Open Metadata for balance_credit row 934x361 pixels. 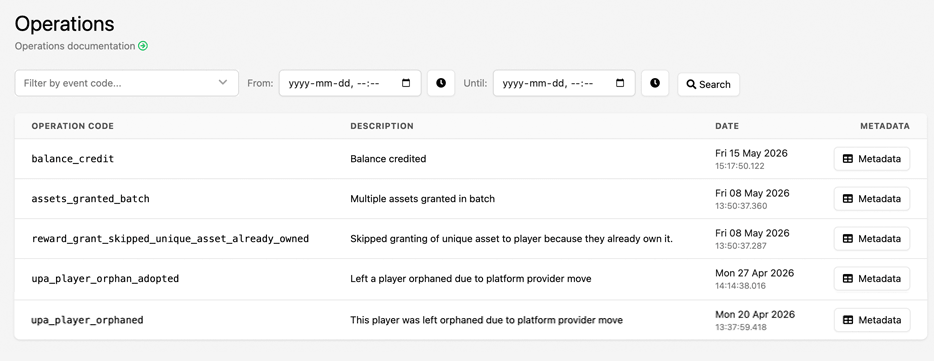[x=871, y=159]
